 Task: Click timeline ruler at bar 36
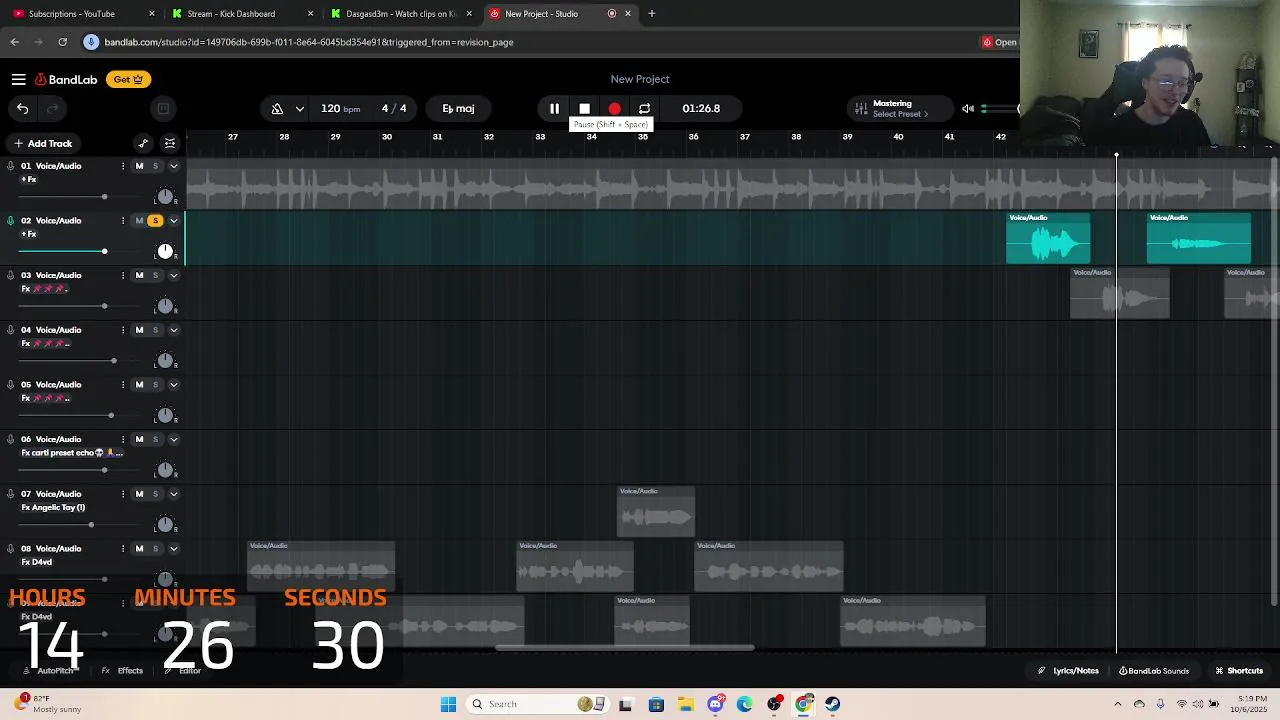693,137
